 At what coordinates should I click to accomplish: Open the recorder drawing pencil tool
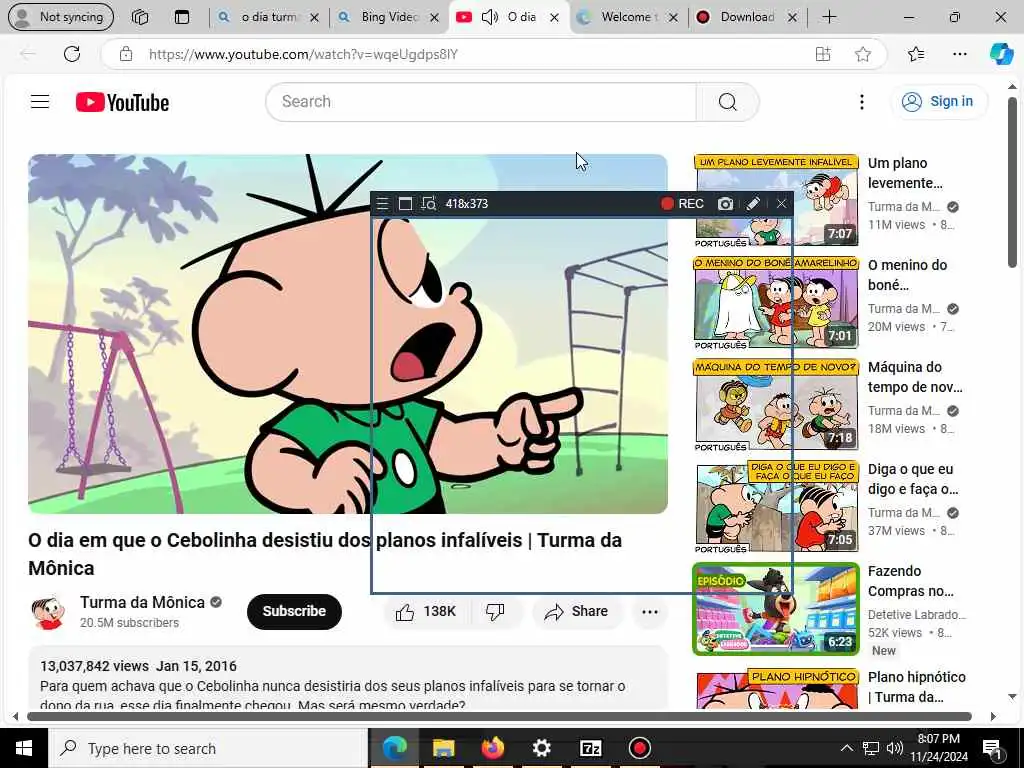753,204
